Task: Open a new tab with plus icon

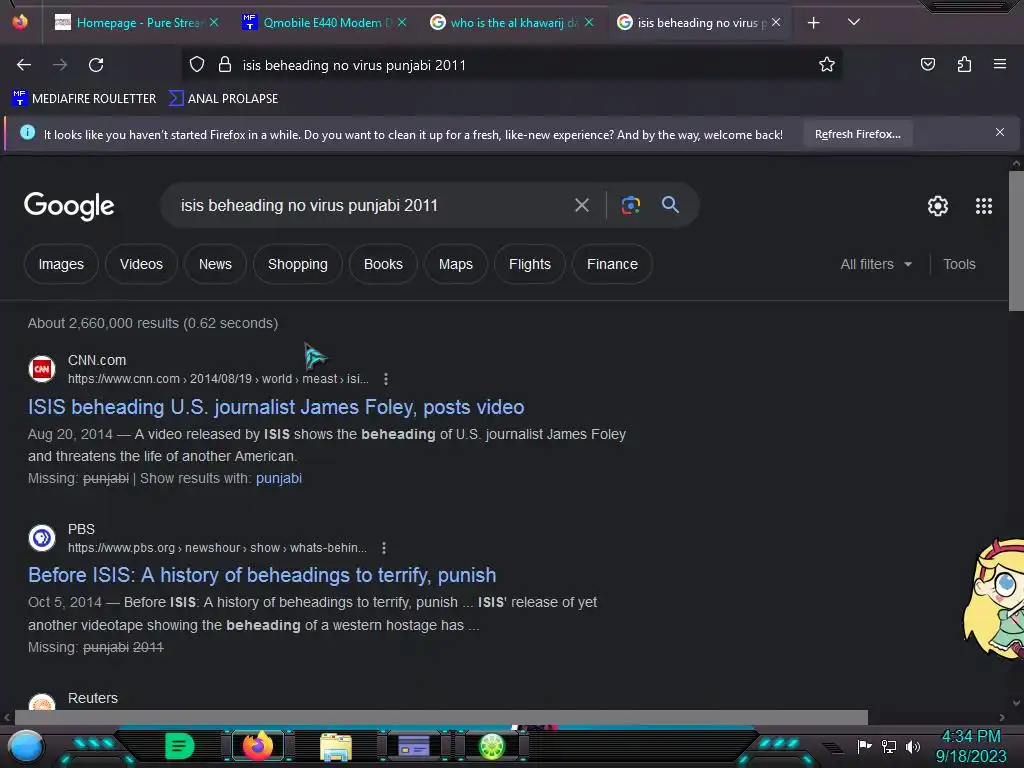Action: click(813, 23)
